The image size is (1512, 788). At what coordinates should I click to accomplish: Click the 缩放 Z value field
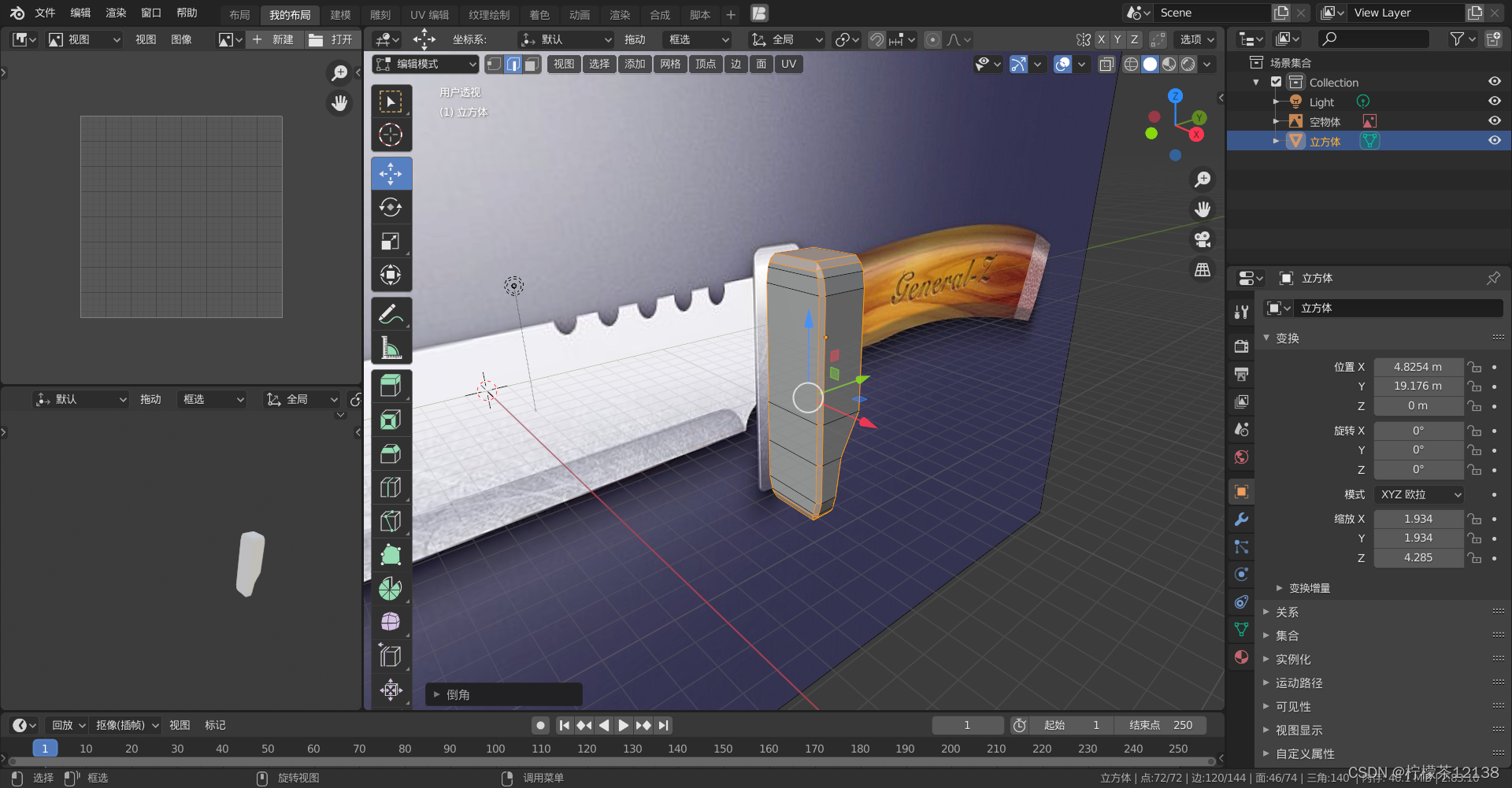click(x=1418, y=557)
